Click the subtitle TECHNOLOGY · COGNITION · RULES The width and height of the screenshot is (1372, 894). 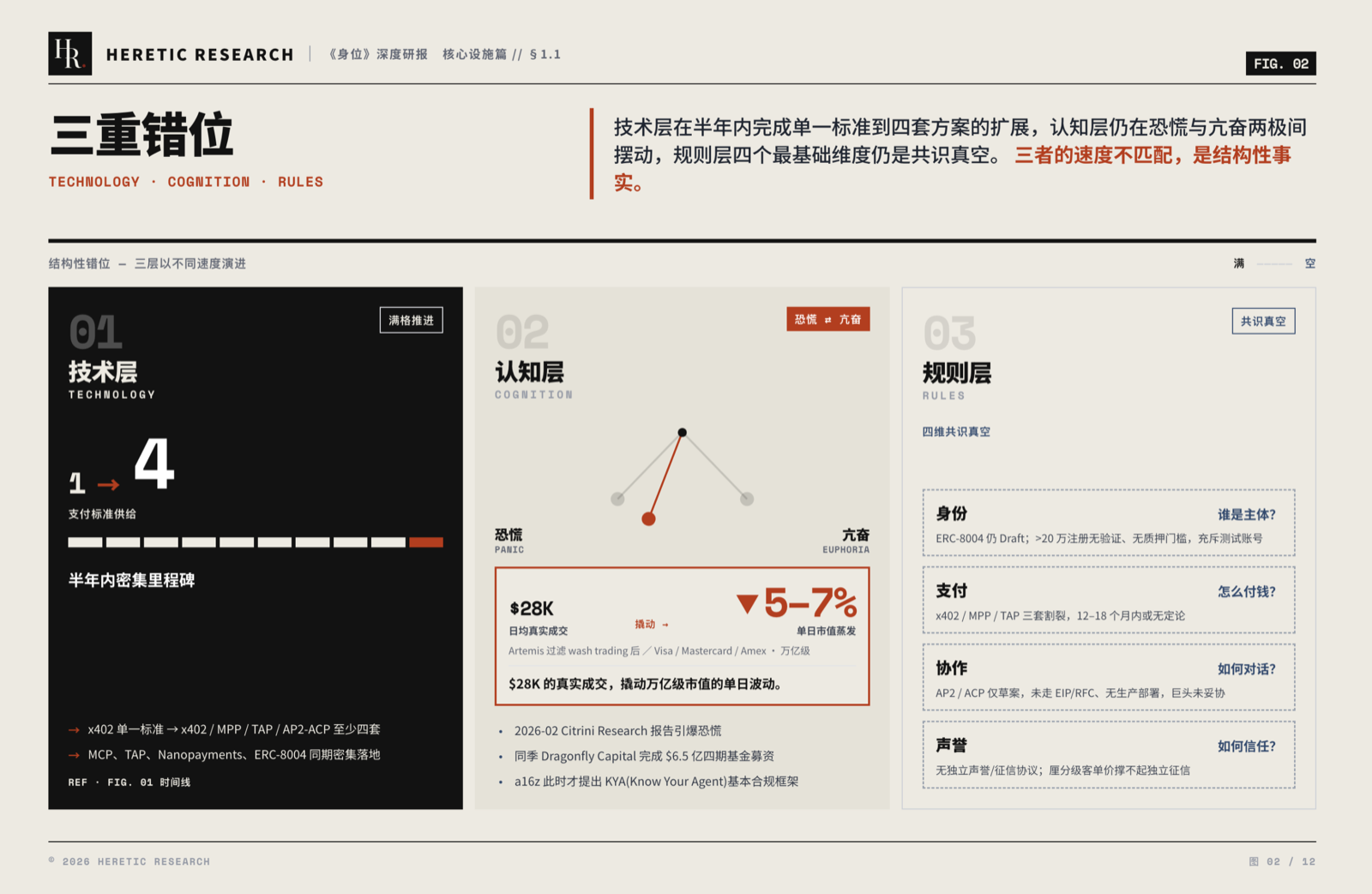tap(186, 182)
